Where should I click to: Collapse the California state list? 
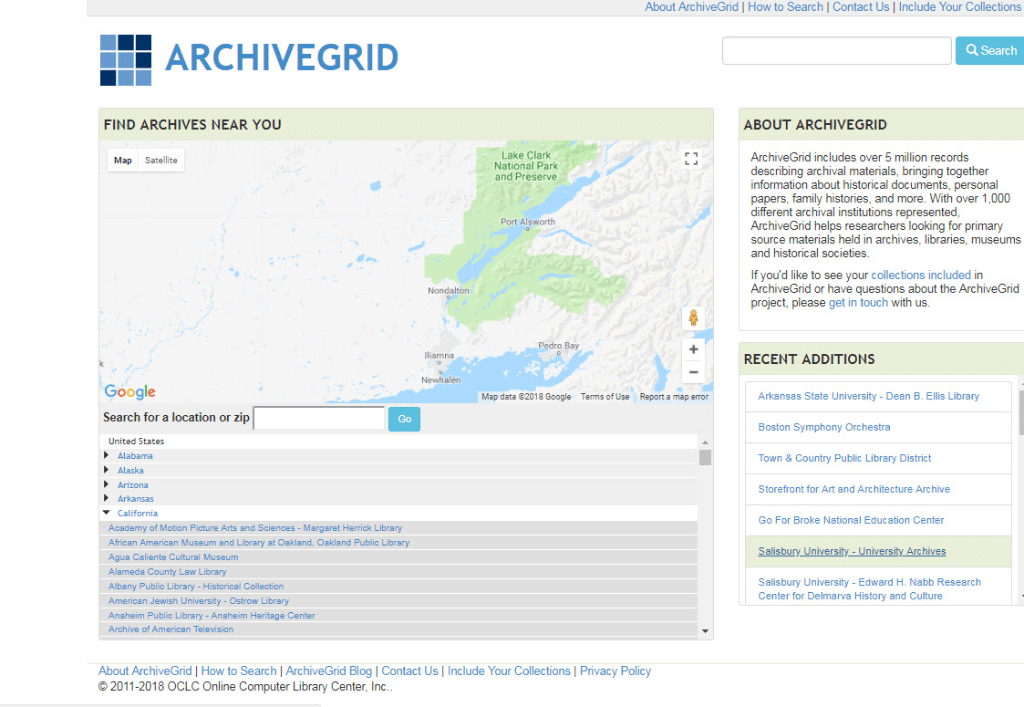point(106,512)
